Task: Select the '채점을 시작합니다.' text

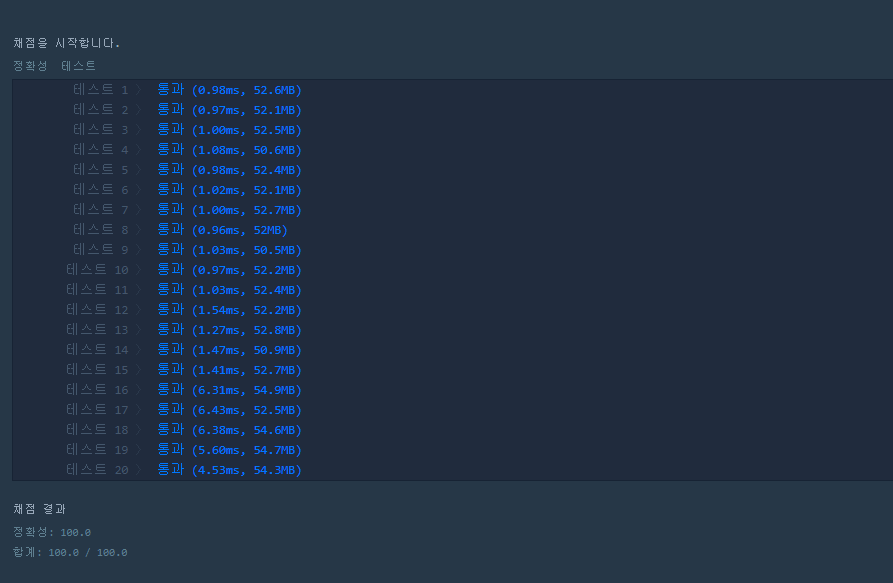Action: [67, 43]
